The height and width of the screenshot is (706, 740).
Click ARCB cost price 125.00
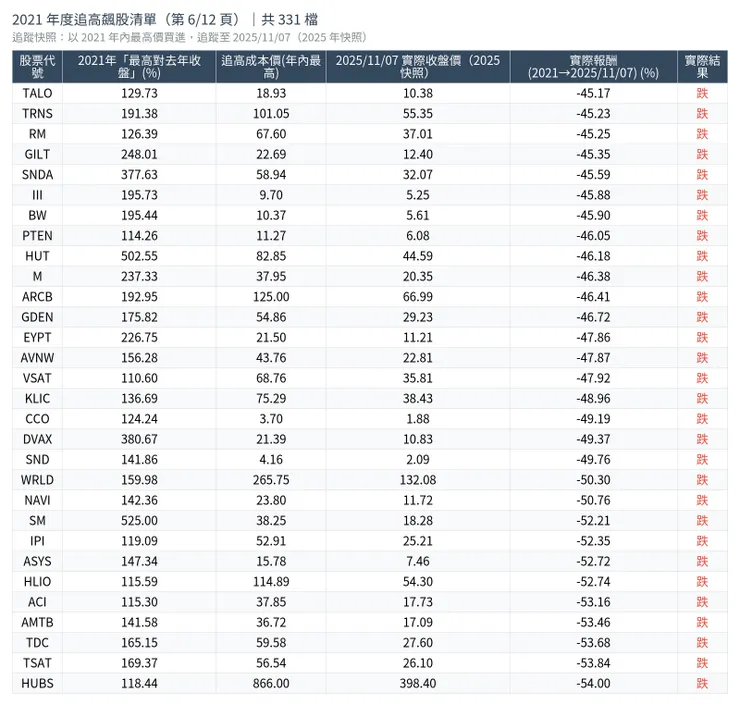(x=271, y=297)
